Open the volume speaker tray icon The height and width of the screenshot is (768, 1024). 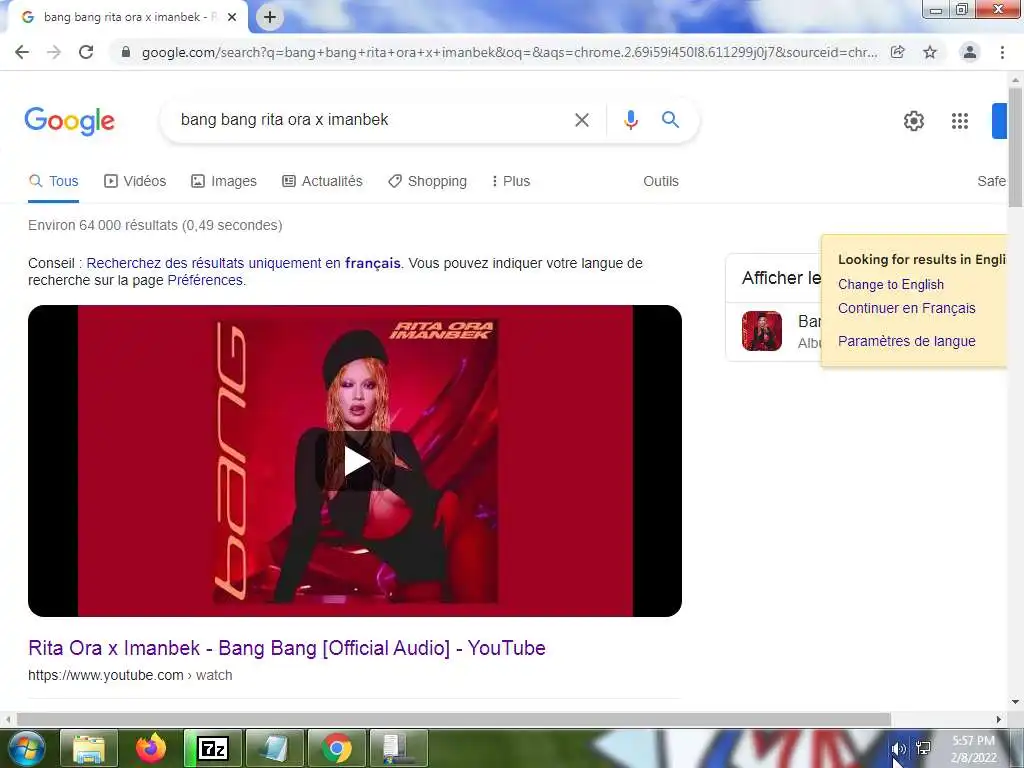(899, 749)
